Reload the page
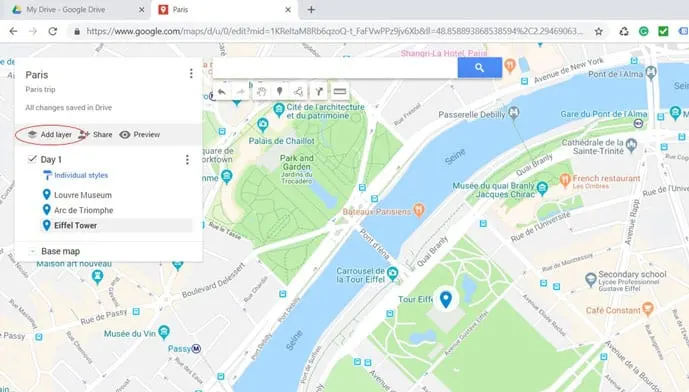Image resolution: width=689 pixels, height=392 pixels. coord(53,31)
